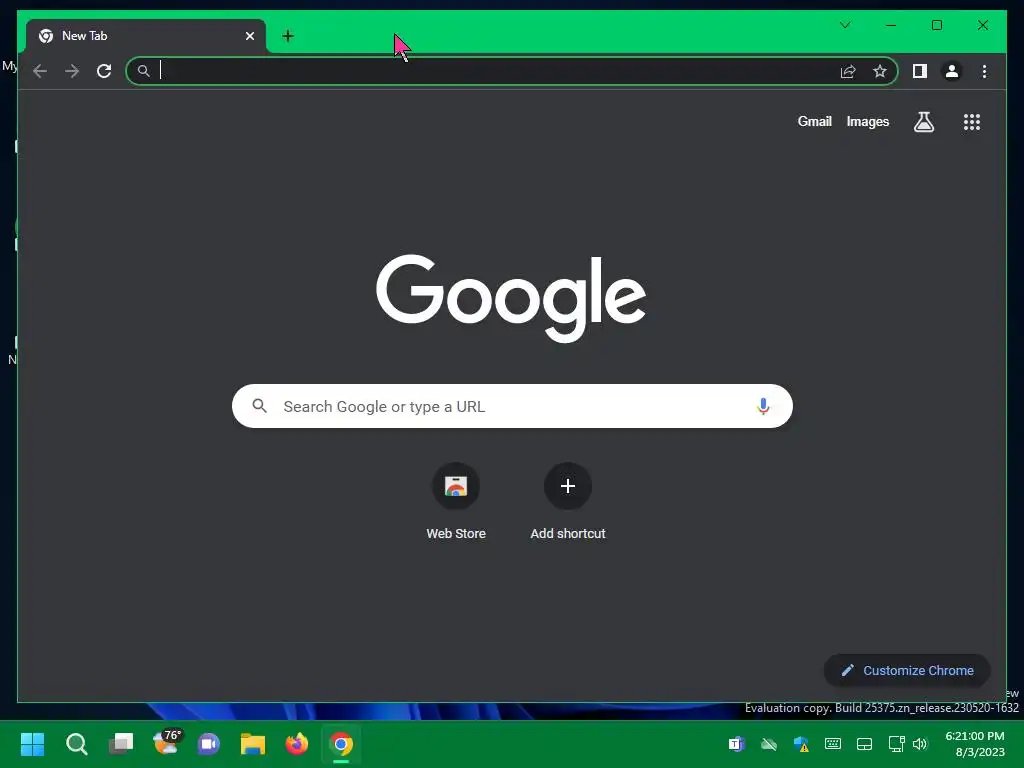Open the tab search chevron

pos(844,25)
